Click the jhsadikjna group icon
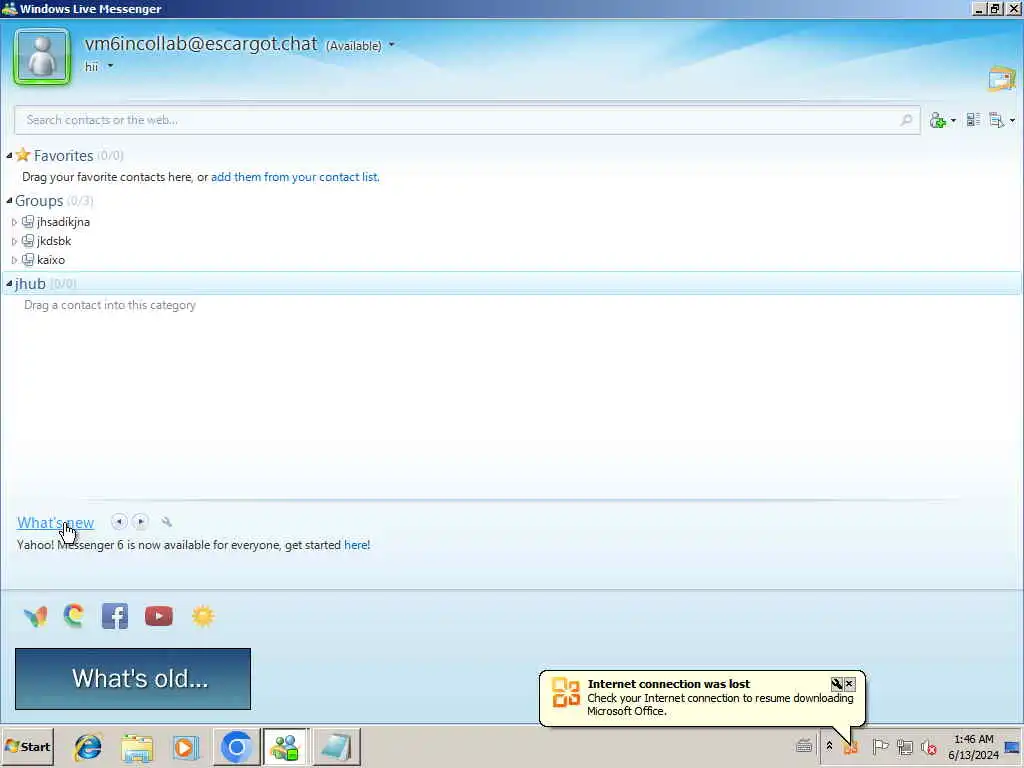 pos(27,222)
